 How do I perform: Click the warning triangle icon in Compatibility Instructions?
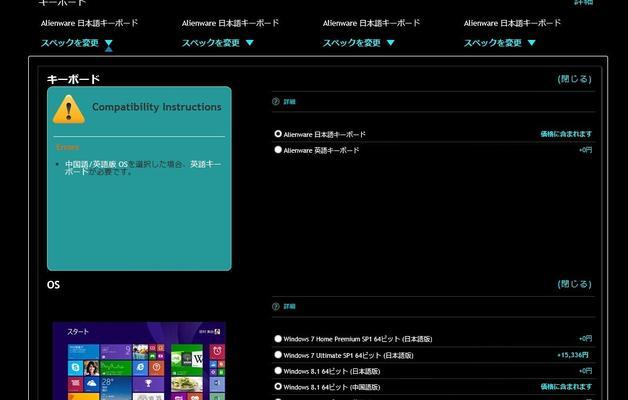(68, 109)
